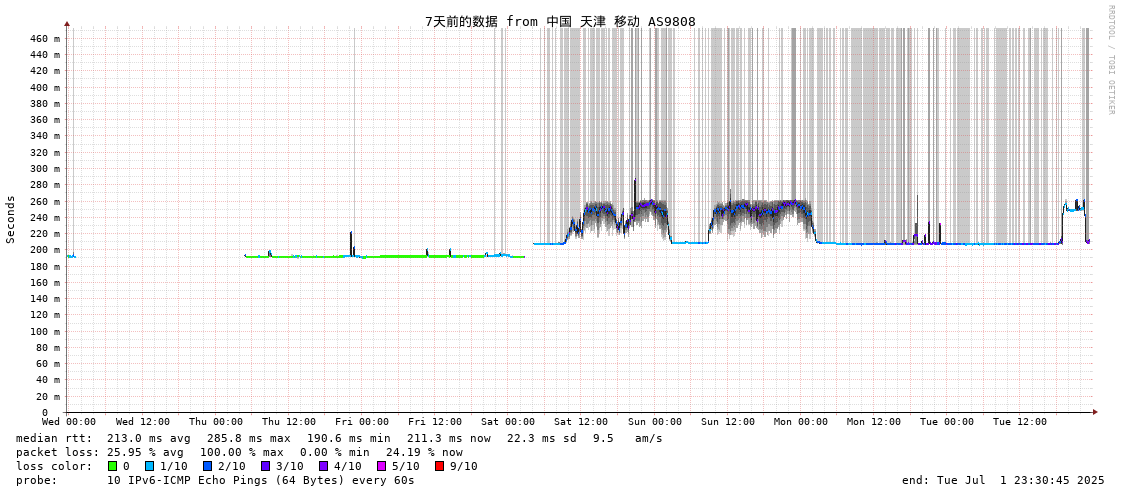Click the green 0 loss color swatch

(112, 466)
